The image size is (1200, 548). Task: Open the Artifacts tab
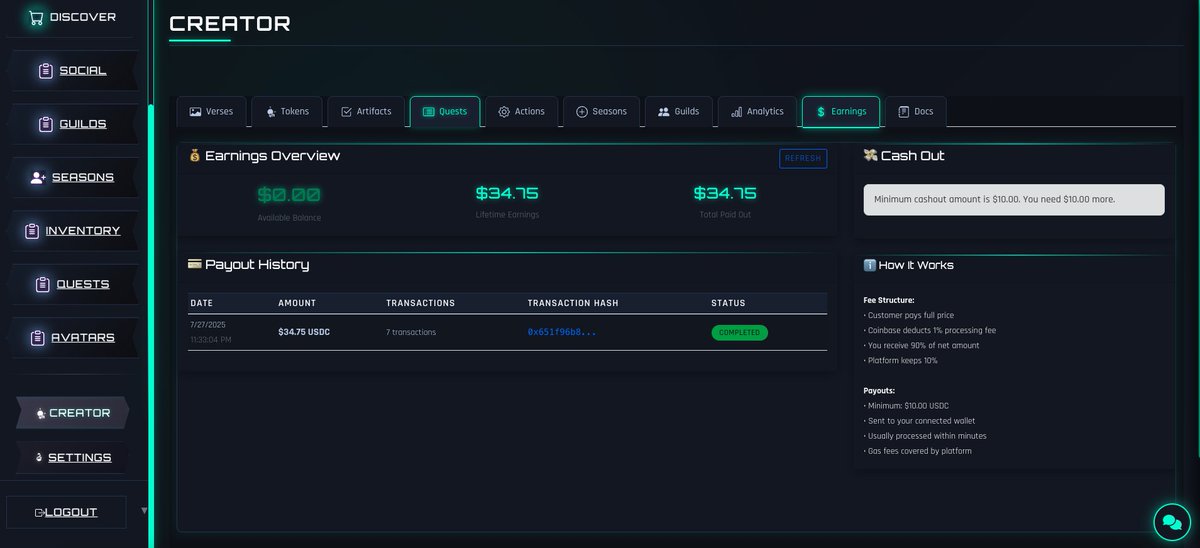tap(367, 112)
